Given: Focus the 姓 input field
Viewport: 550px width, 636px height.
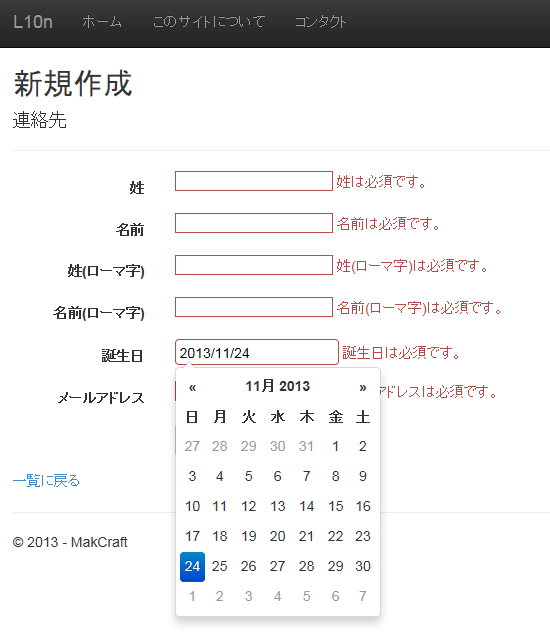Looking at the screenshot, I should (x=254, y=181).
